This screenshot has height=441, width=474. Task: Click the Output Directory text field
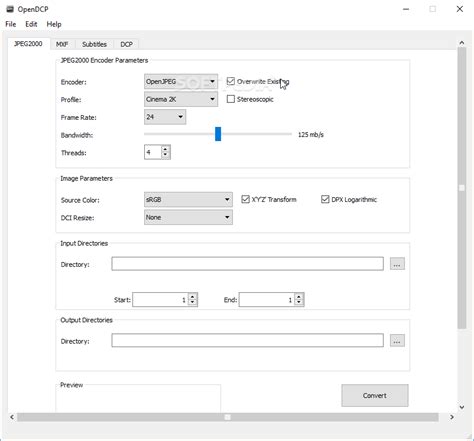tap(248, 340)
